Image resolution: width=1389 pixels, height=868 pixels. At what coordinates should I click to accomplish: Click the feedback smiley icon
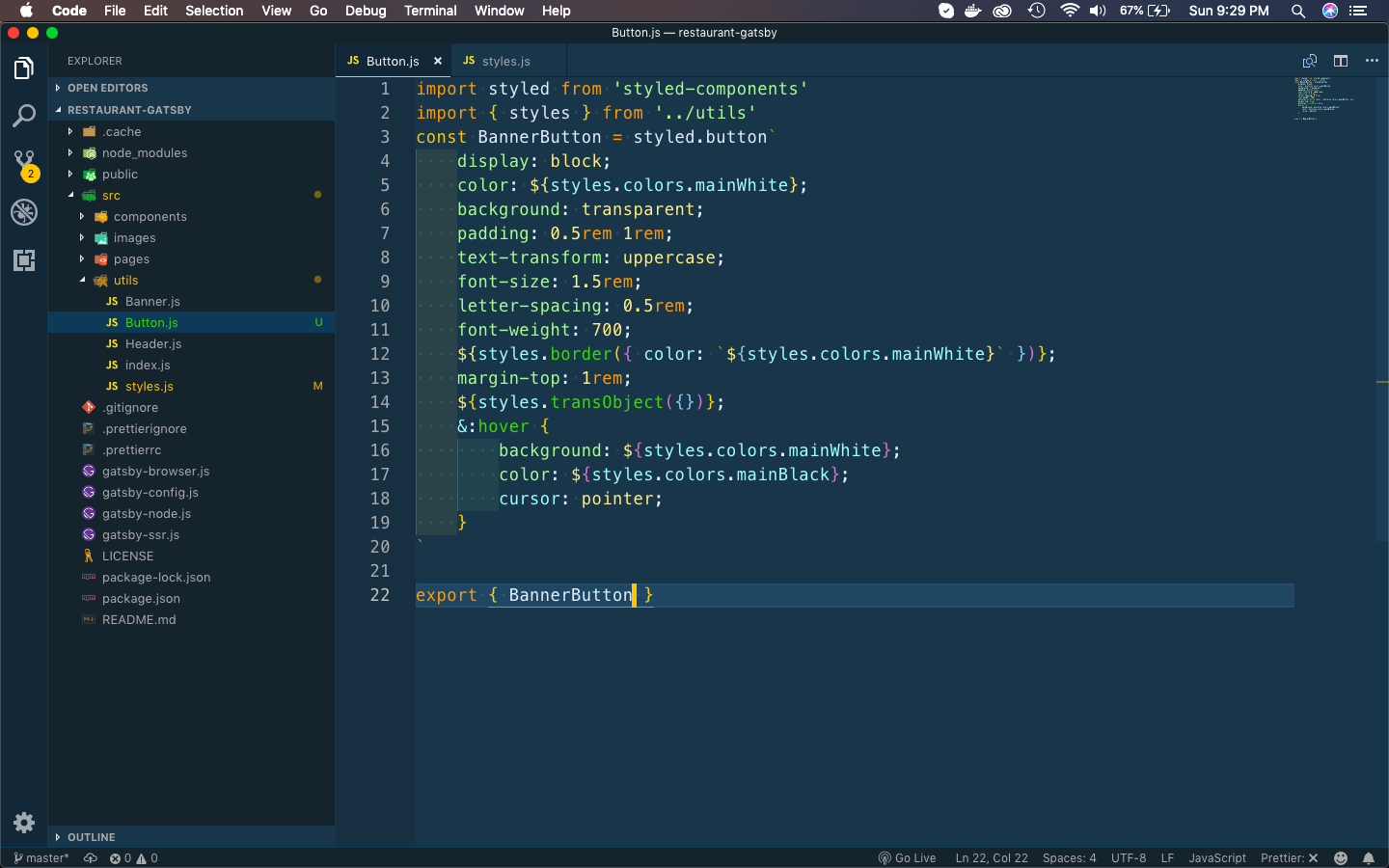coord(1341,858)
